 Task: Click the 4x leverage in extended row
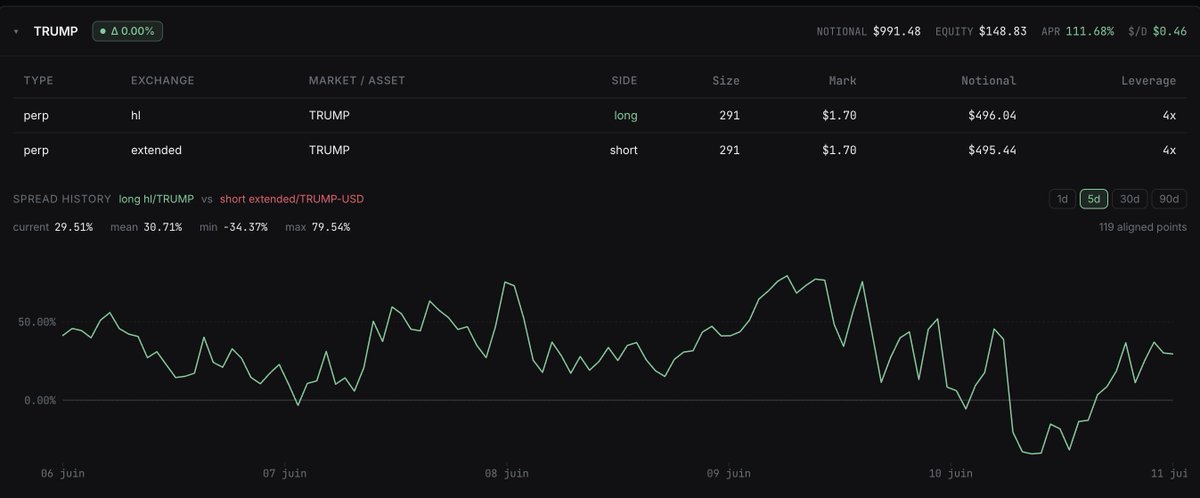pyautogui.click(x=1169, y=151)
